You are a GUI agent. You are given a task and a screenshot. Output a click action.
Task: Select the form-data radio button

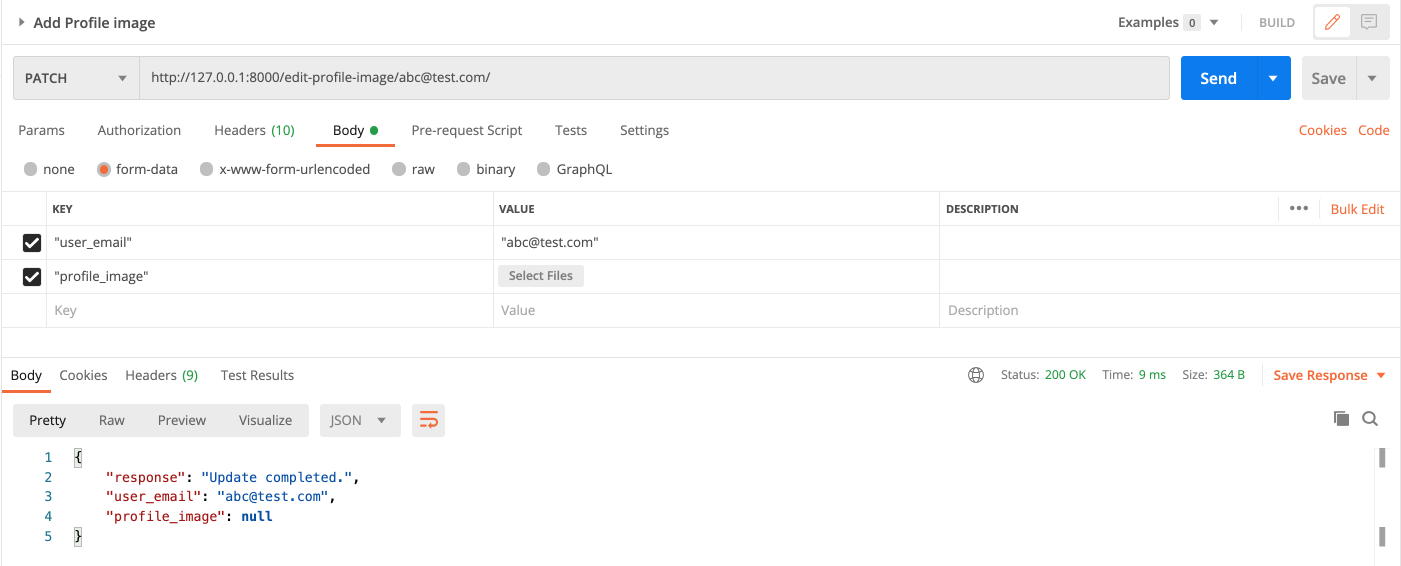click(104, 169)
